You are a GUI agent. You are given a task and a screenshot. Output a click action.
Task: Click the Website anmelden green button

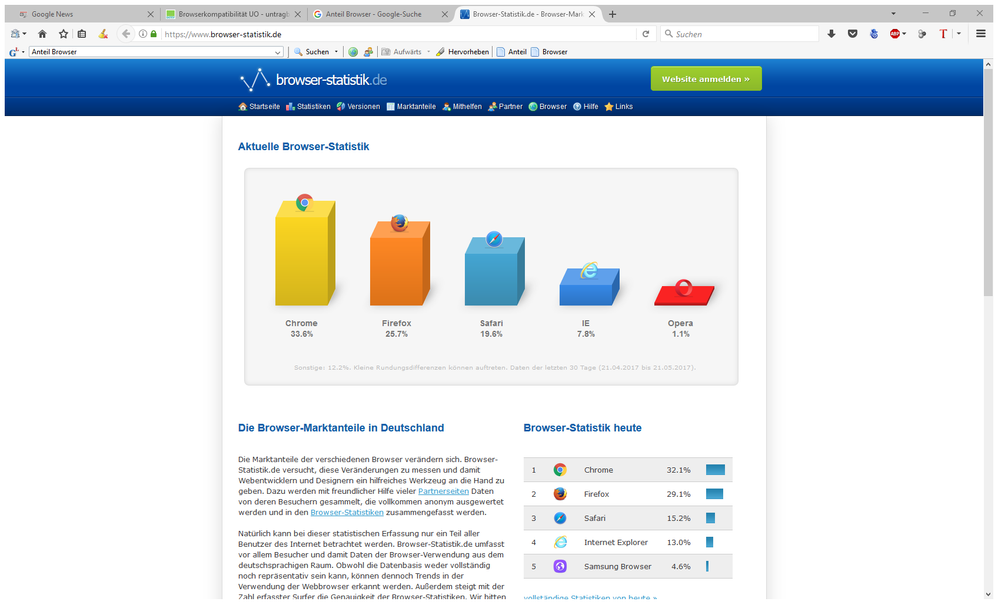[706, 79]
